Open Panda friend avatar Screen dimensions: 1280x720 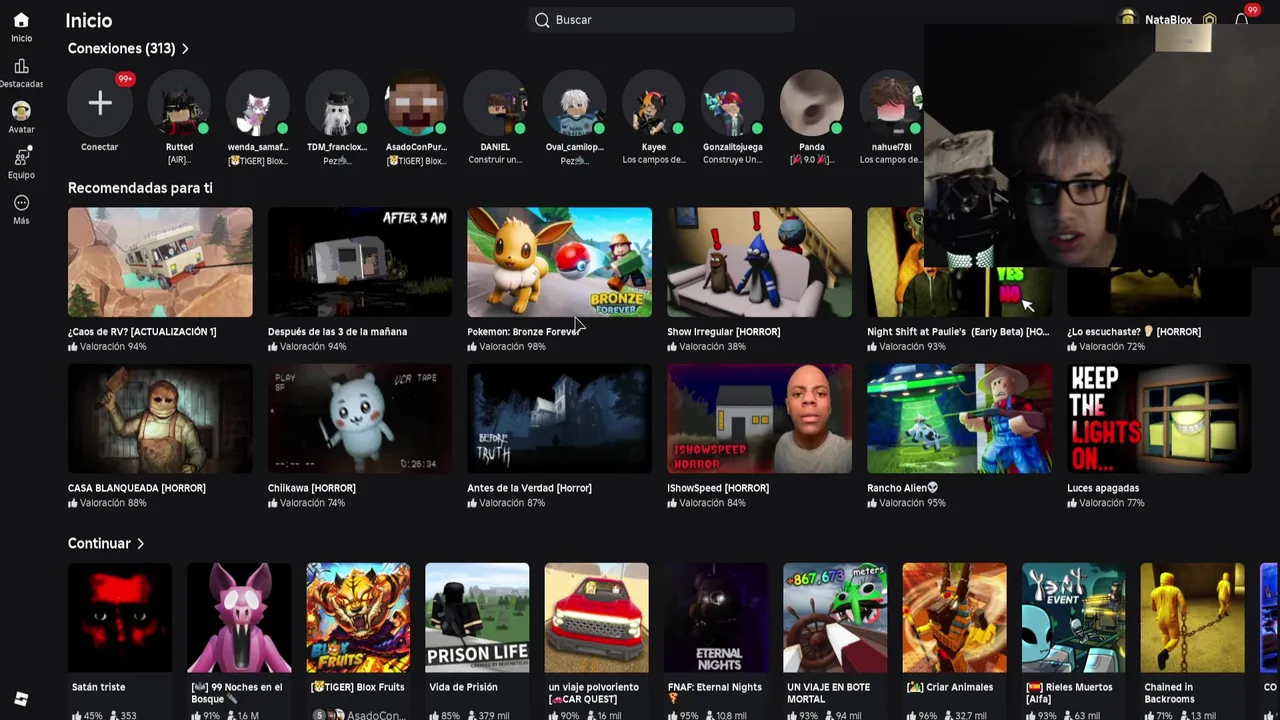tap(811, 103)
